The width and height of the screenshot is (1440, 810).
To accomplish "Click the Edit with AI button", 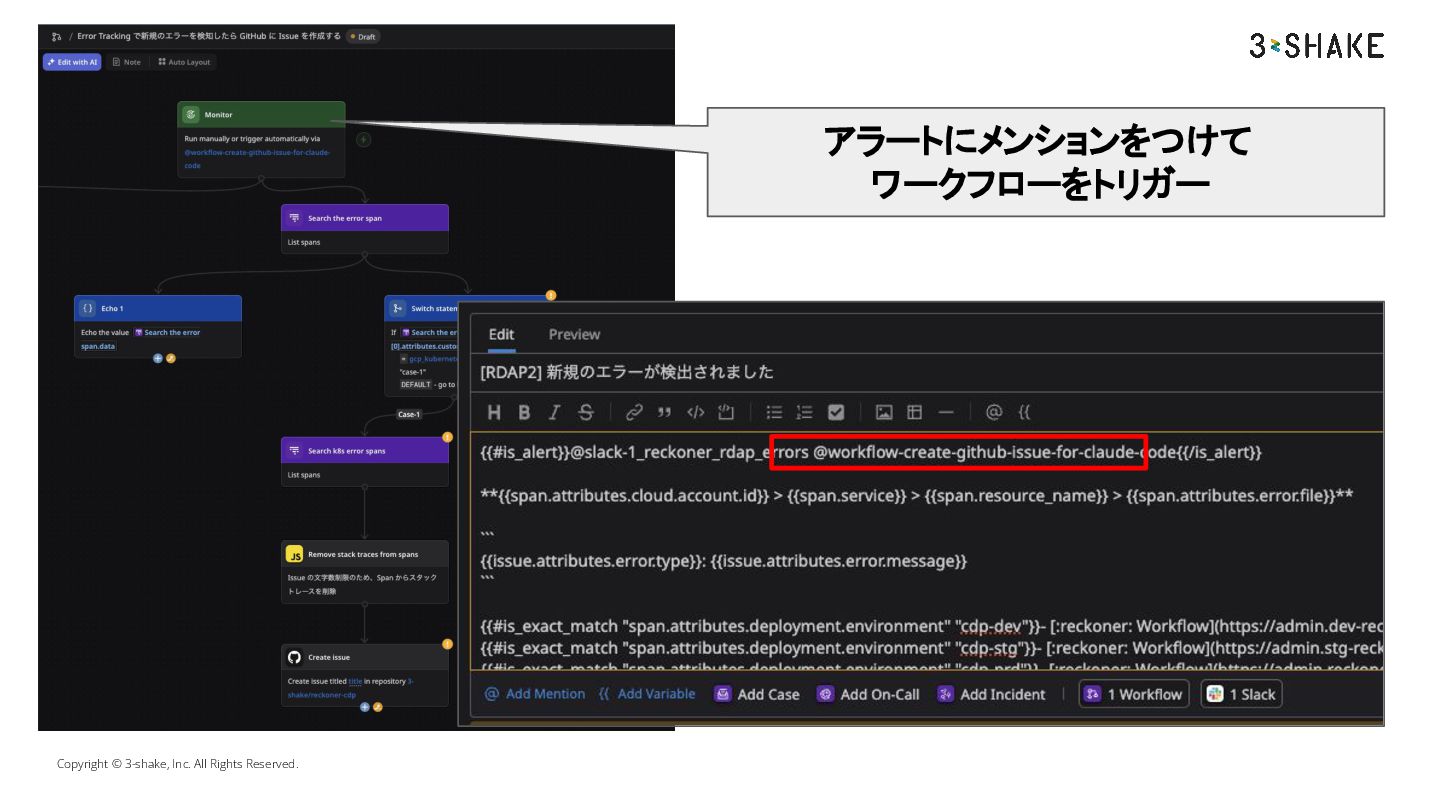I will click(72, 62).
